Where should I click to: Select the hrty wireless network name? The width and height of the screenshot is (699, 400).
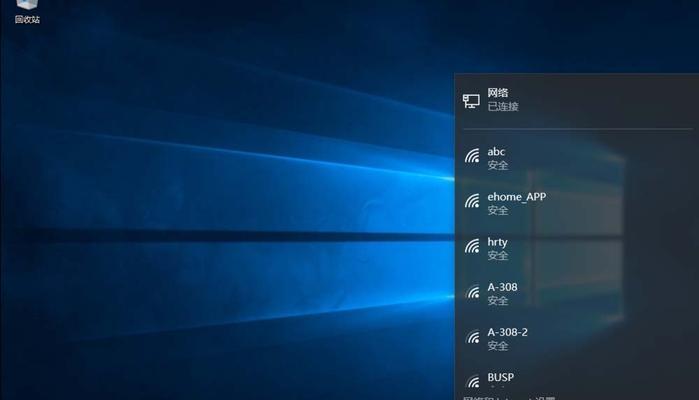click(x=498, y=242)
